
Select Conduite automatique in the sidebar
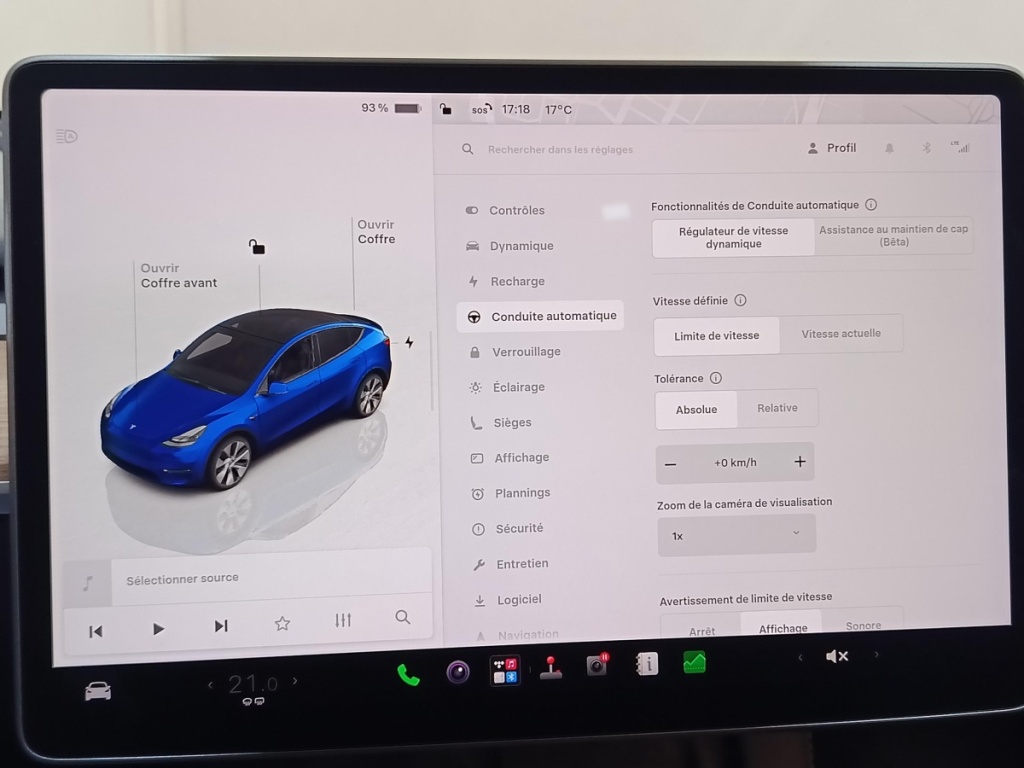(541, 317)
